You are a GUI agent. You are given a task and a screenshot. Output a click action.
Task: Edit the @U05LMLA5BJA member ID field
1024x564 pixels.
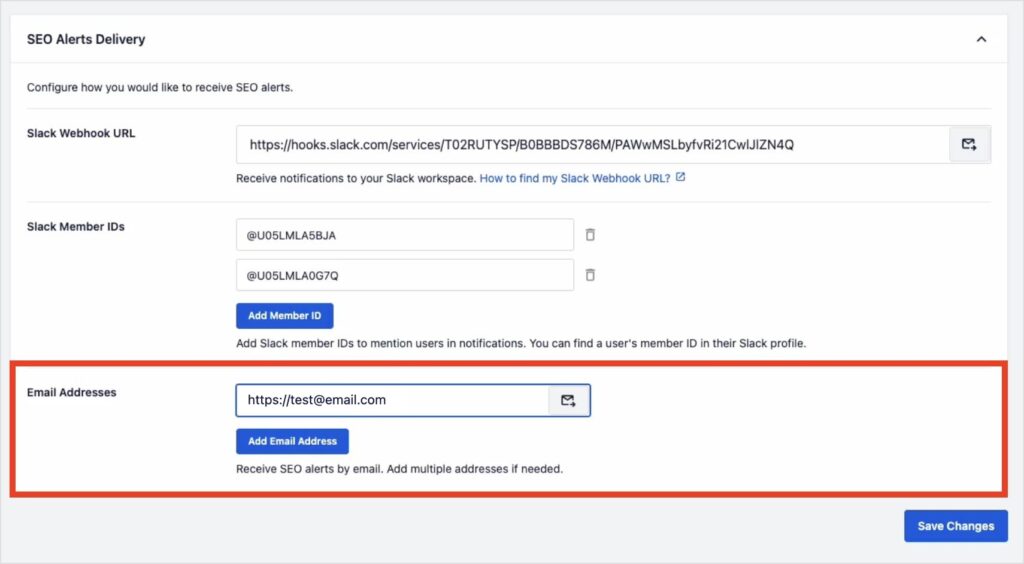click(405, 235)
